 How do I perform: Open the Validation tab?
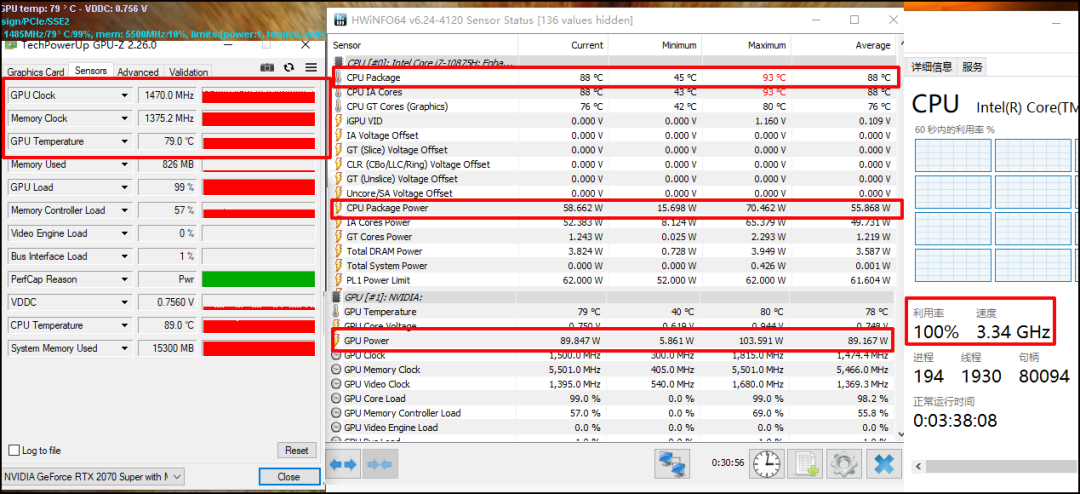pyautogui.click(x=188, y=72)
